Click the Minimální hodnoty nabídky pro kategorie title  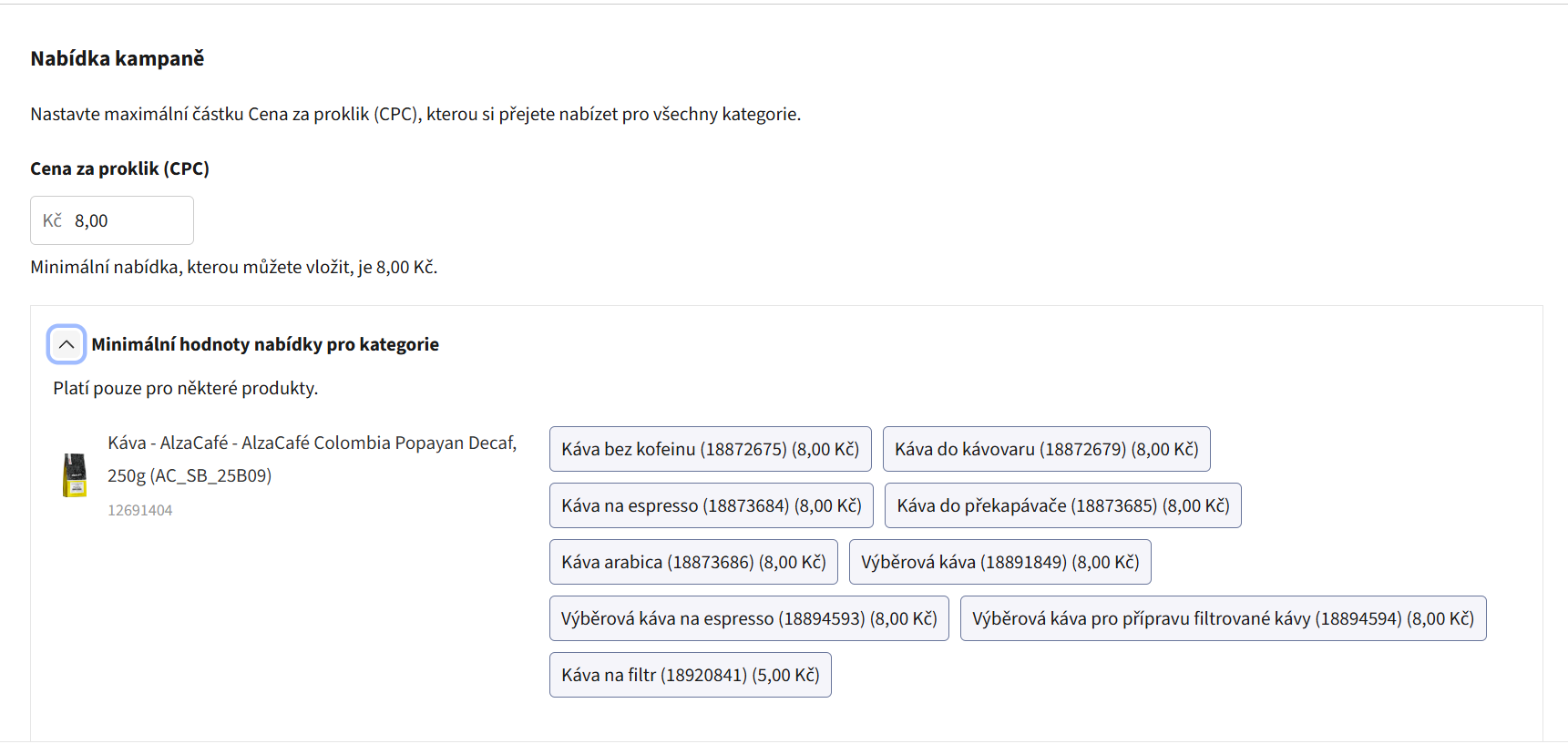coord(265,344)
